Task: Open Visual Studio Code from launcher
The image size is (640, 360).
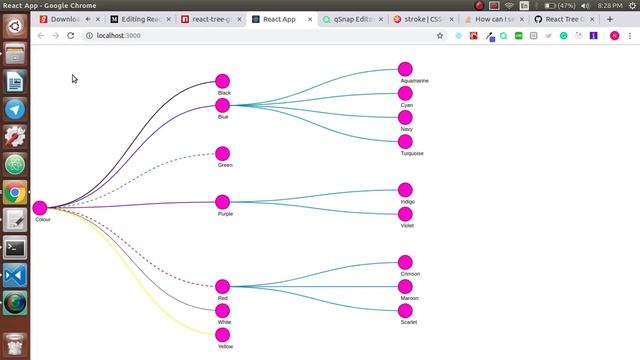Action: [x=15, y=276]
